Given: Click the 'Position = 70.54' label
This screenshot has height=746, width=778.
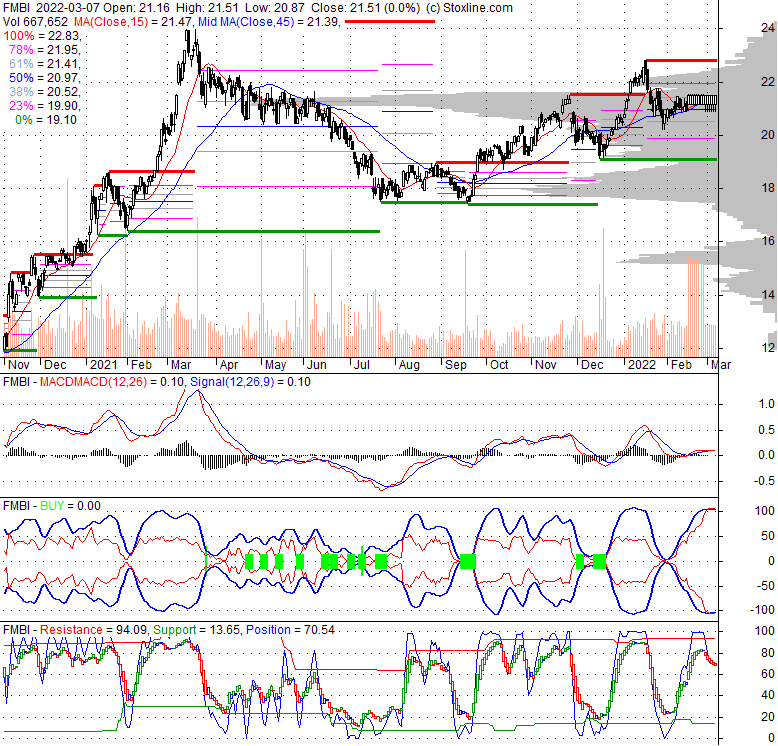Looking at the screenshot, I should pyautogui.click(x=290, y=630).
